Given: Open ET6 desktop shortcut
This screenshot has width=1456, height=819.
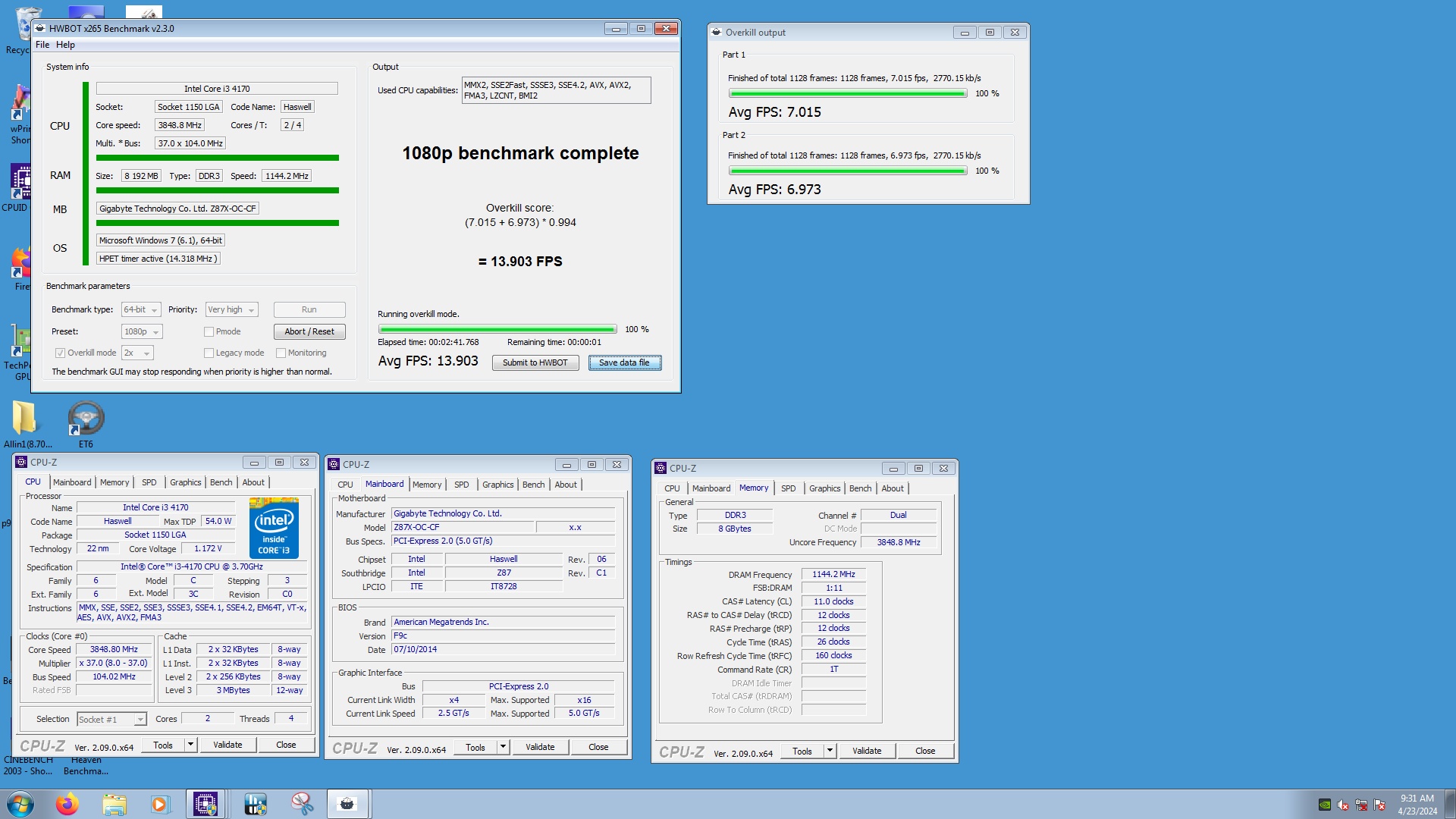Looking at the screenshot, I should [86, 425].
